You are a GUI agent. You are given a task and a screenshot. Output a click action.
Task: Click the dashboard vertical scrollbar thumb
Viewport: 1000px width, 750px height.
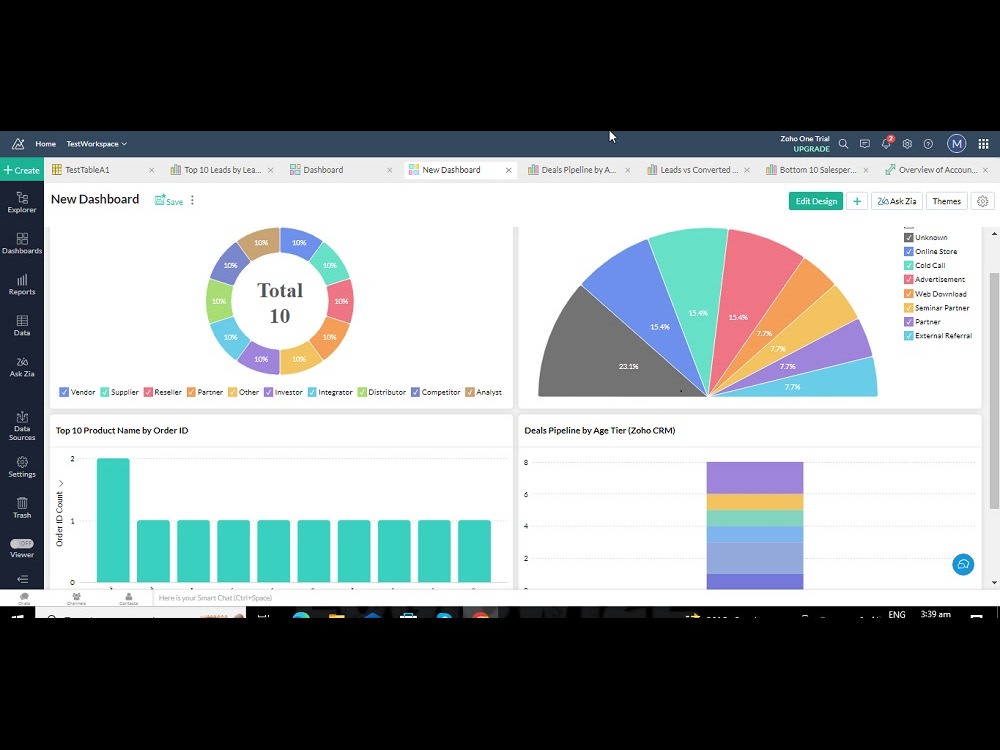tap(994, 390)
